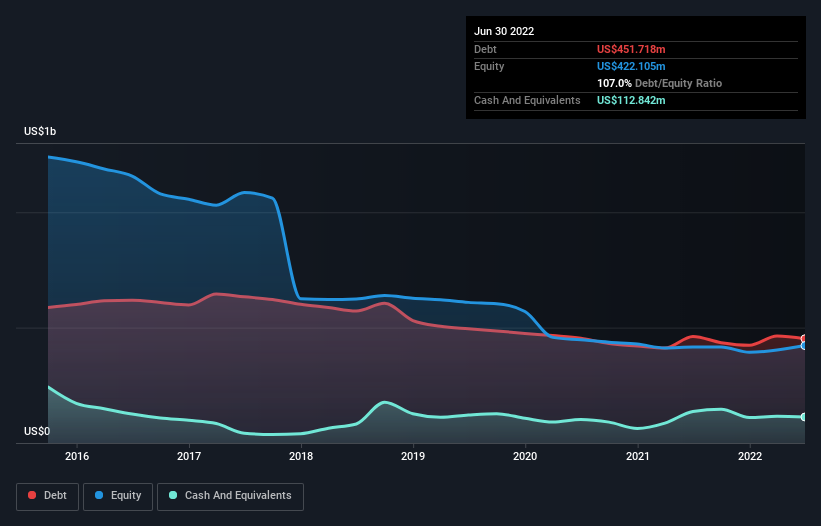Toggle the Equity legend button
This screenshot has width=821, height=526.
click(118, 496)
